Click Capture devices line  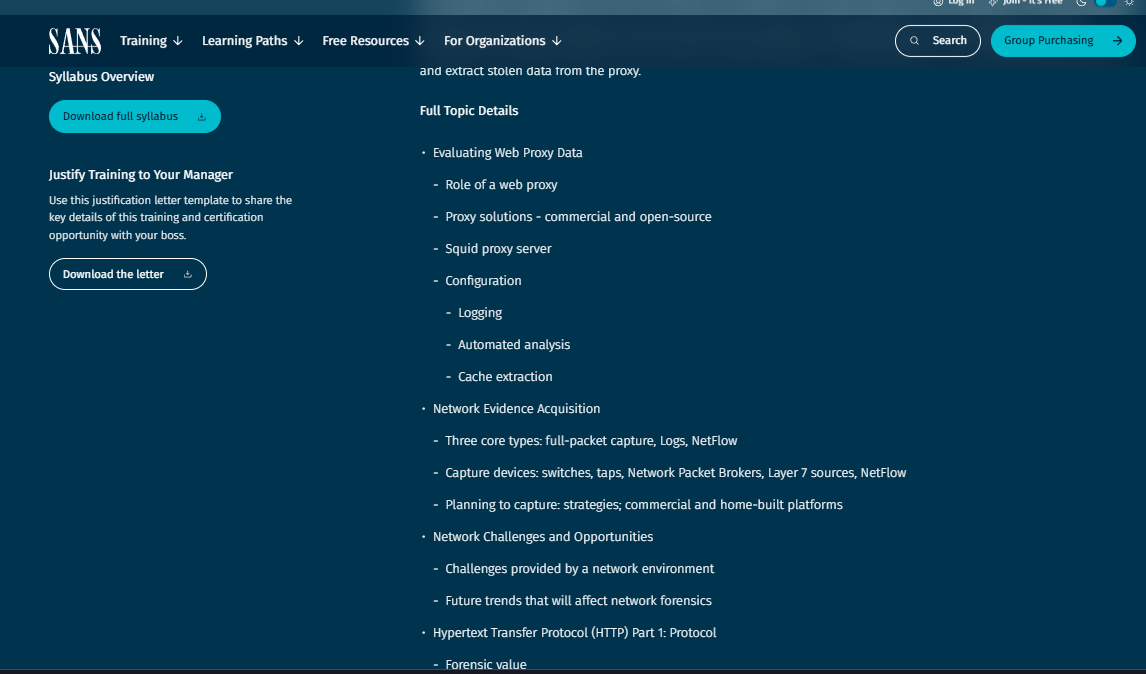point(676,473)
